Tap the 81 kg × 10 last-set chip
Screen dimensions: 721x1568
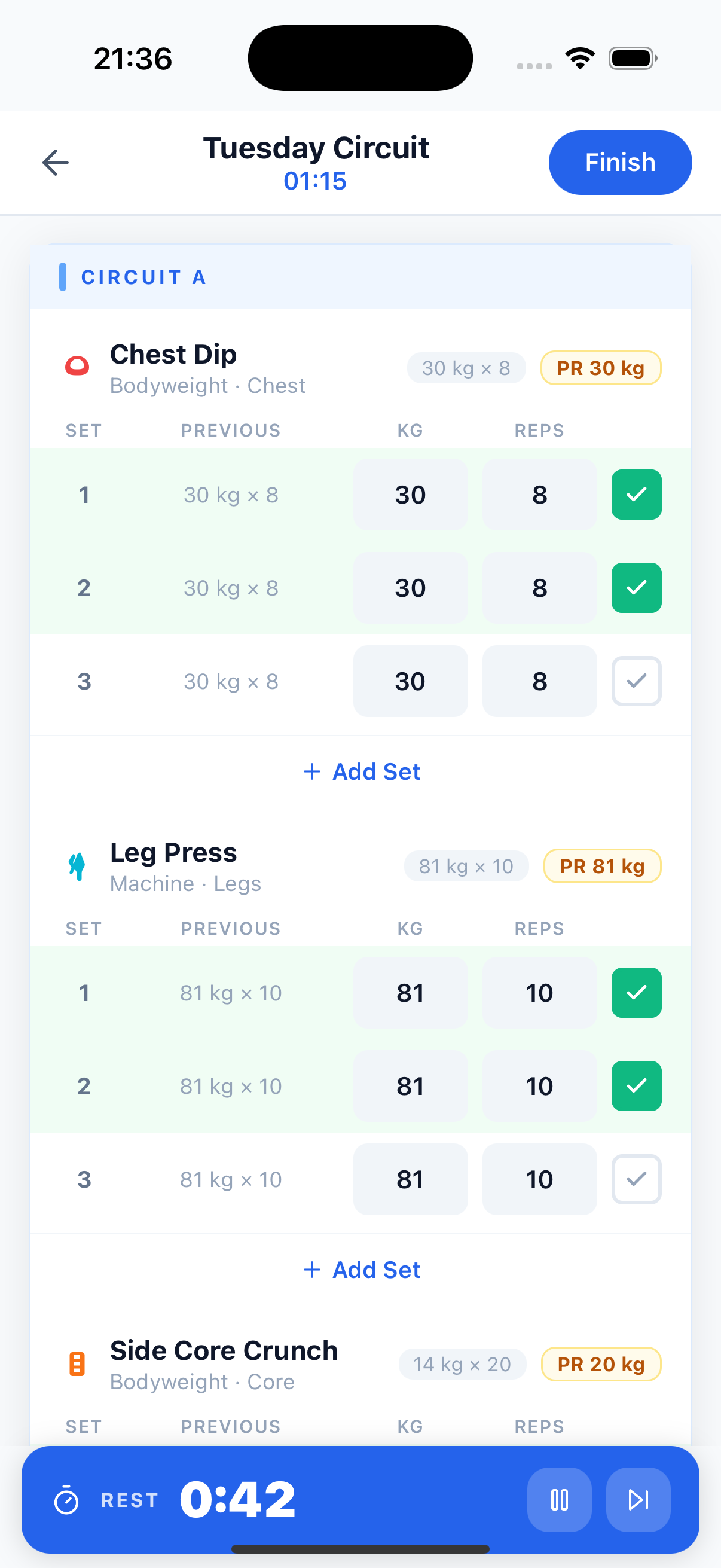click(466, 866)
